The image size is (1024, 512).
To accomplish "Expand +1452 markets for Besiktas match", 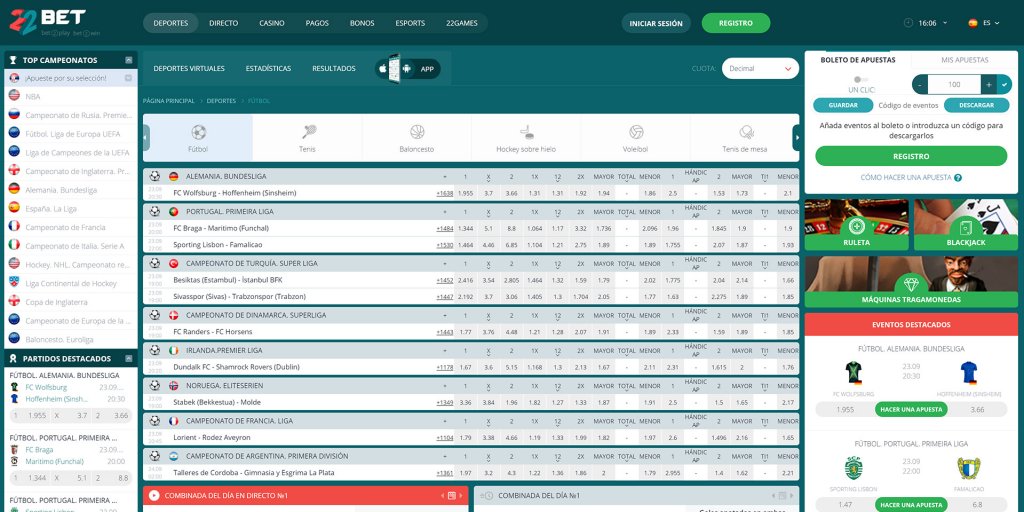I will point(445,280).
